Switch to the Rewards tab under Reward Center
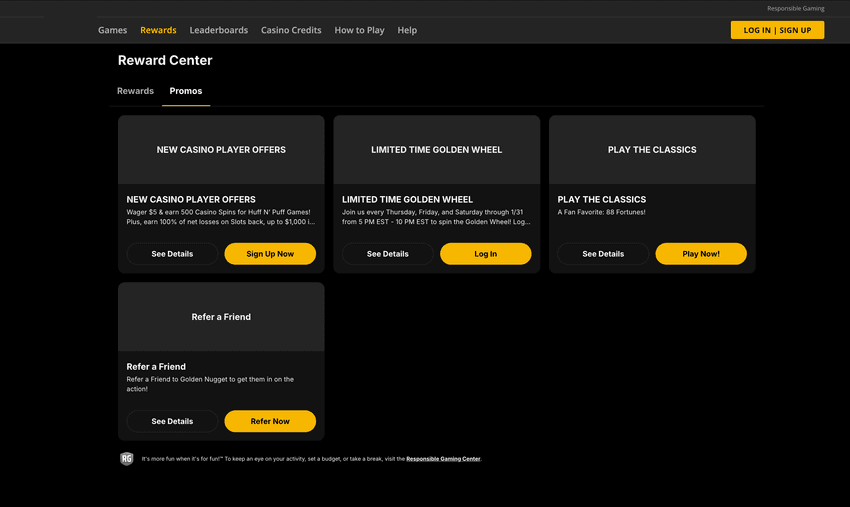This screenshot has width=850, height=507. (136, 91)
